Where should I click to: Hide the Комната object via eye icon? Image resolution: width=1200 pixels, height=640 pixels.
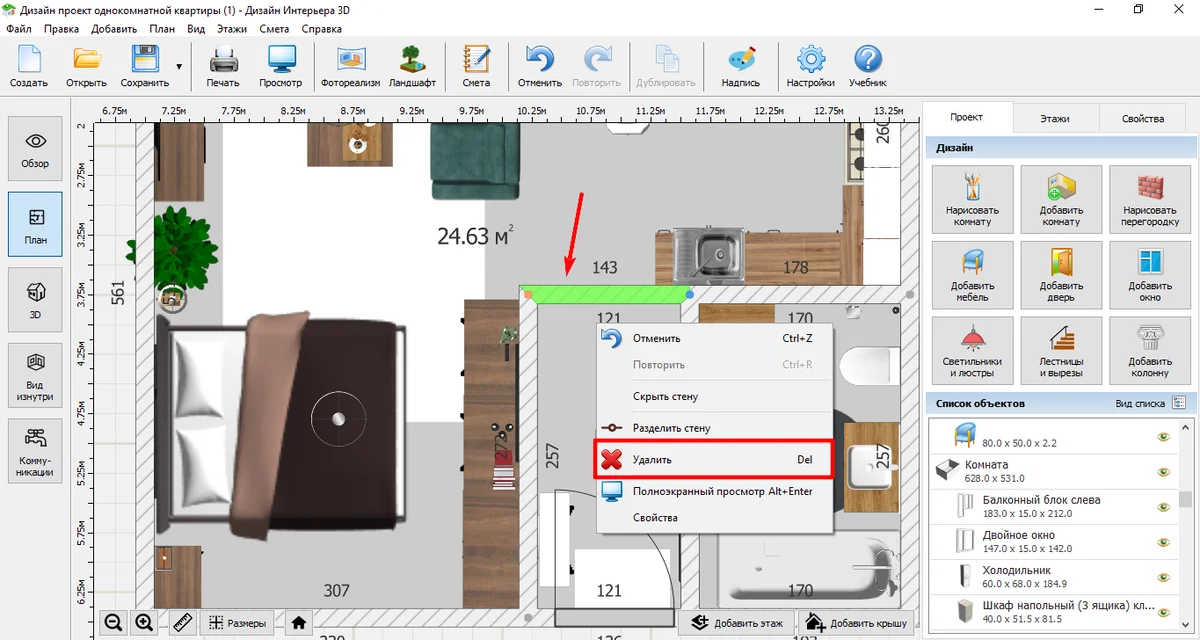click(1163, 471)
